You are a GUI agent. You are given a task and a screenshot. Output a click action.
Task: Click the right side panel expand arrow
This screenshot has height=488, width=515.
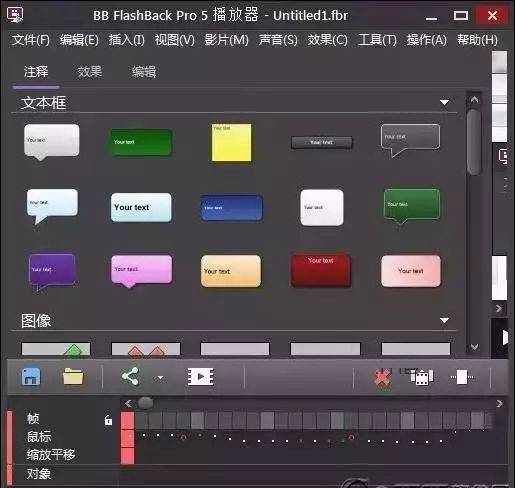click(x=499, y=308)
